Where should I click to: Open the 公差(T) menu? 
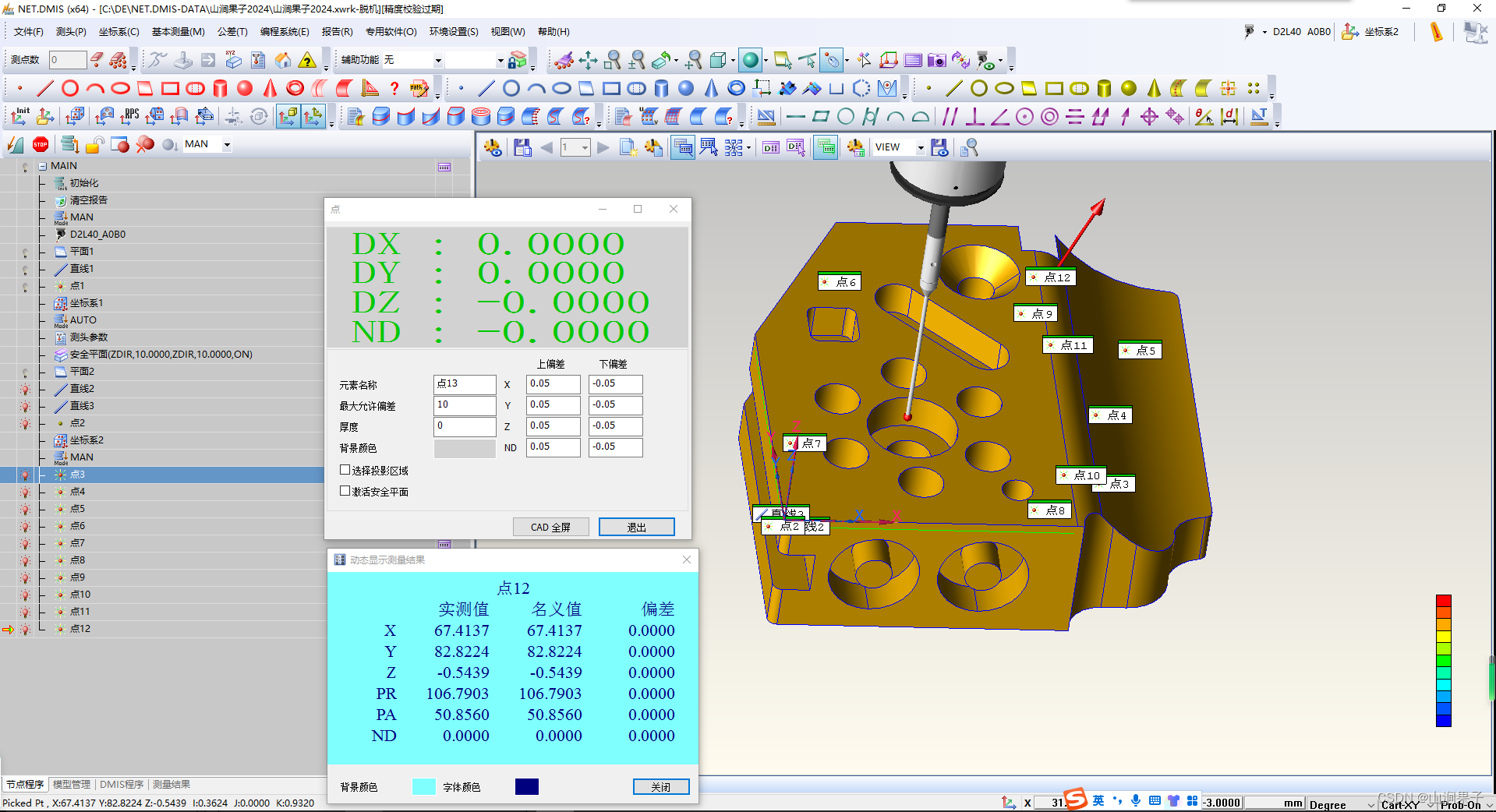232,32
